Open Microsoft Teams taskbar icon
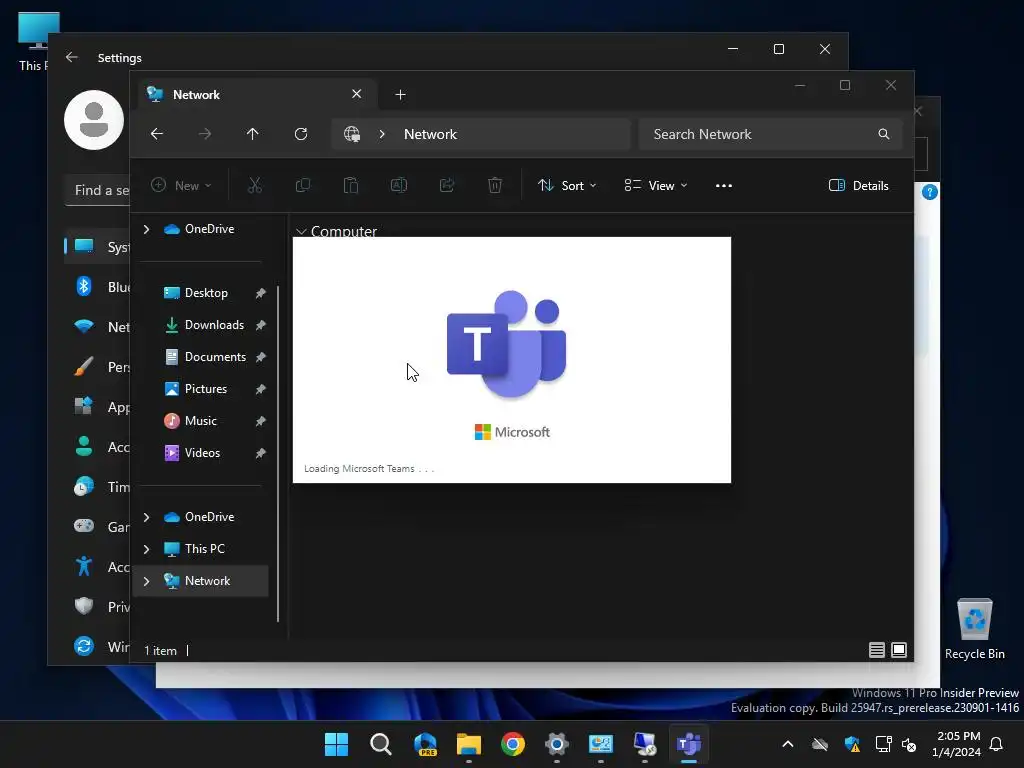This screenshot has width=1024, height=768. [689, 744]
